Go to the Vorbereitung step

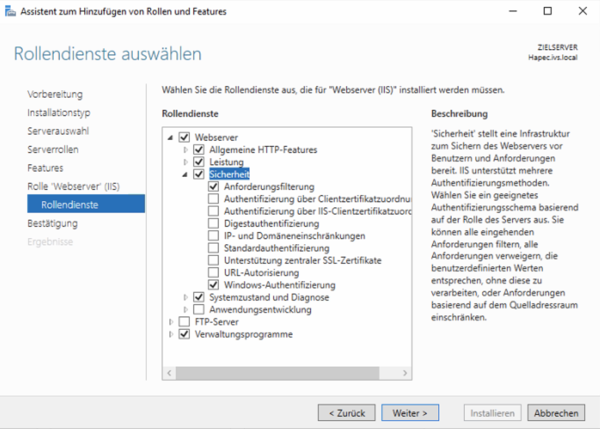55,94
